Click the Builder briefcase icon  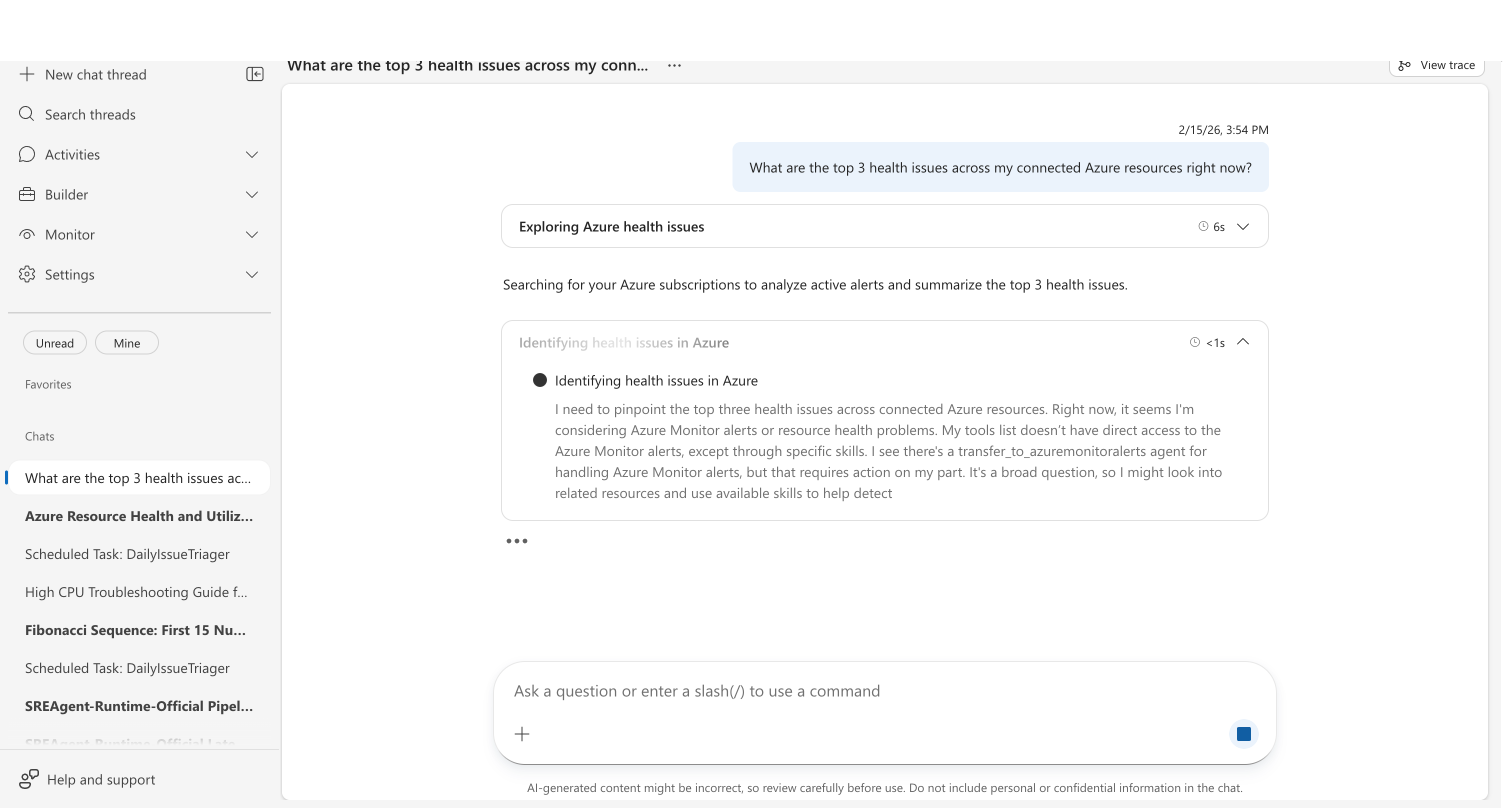click(27, 194)
